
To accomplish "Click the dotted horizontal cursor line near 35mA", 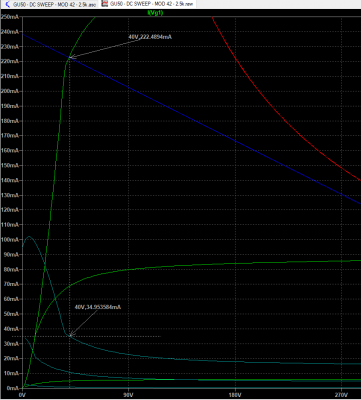I will (x=87, y=336).
